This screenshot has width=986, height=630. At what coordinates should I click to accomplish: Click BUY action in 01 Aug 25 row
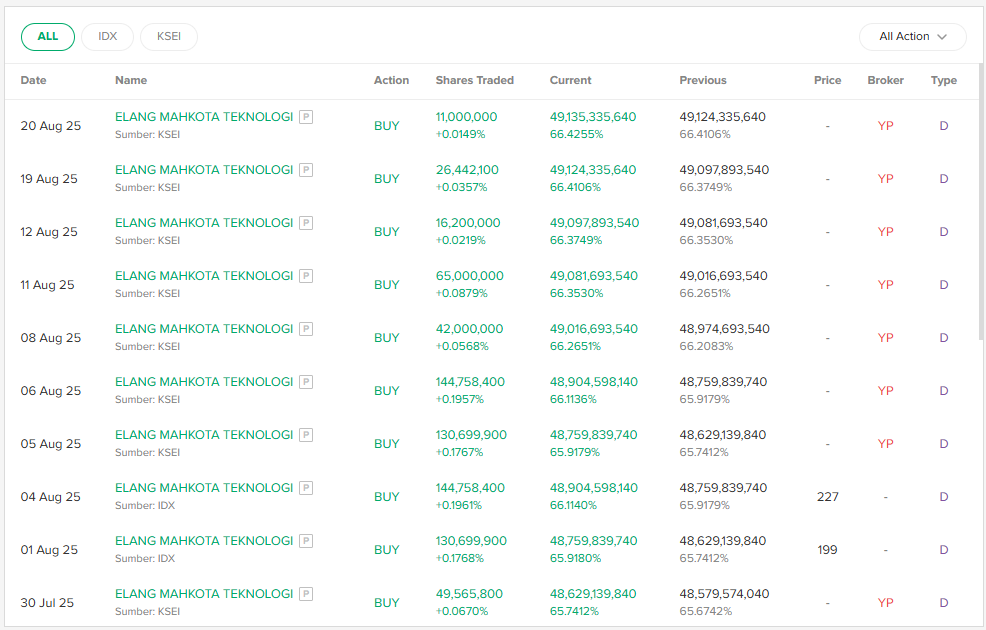(387, 550)
